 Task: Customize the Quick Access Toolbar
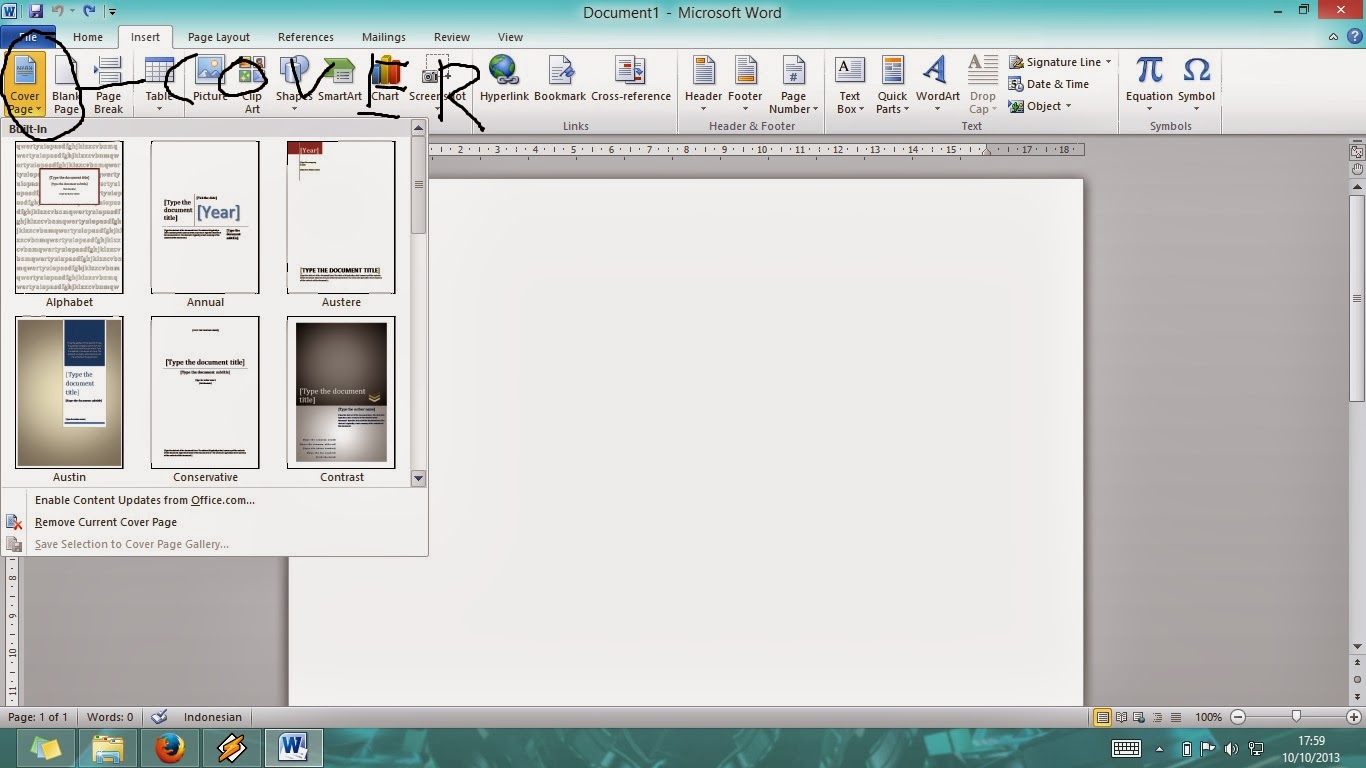coord(112,12)
